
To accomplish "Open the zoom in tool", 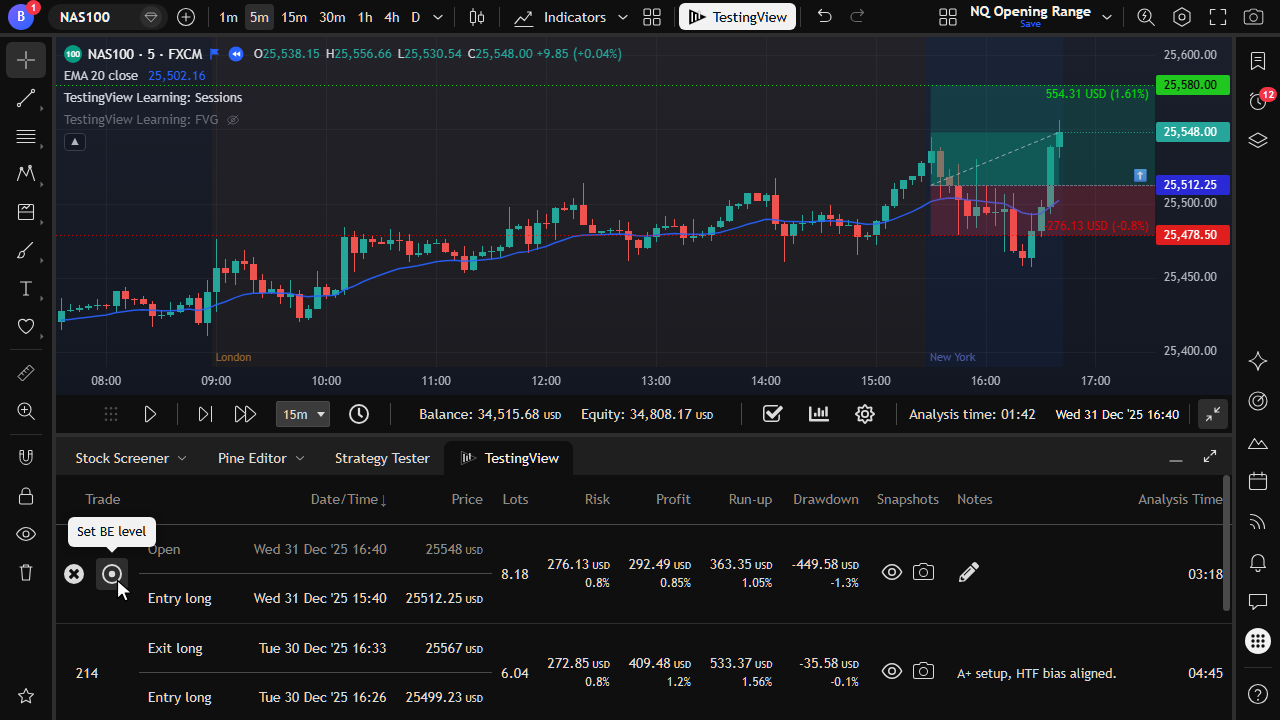I will click(x=26, y=410).
